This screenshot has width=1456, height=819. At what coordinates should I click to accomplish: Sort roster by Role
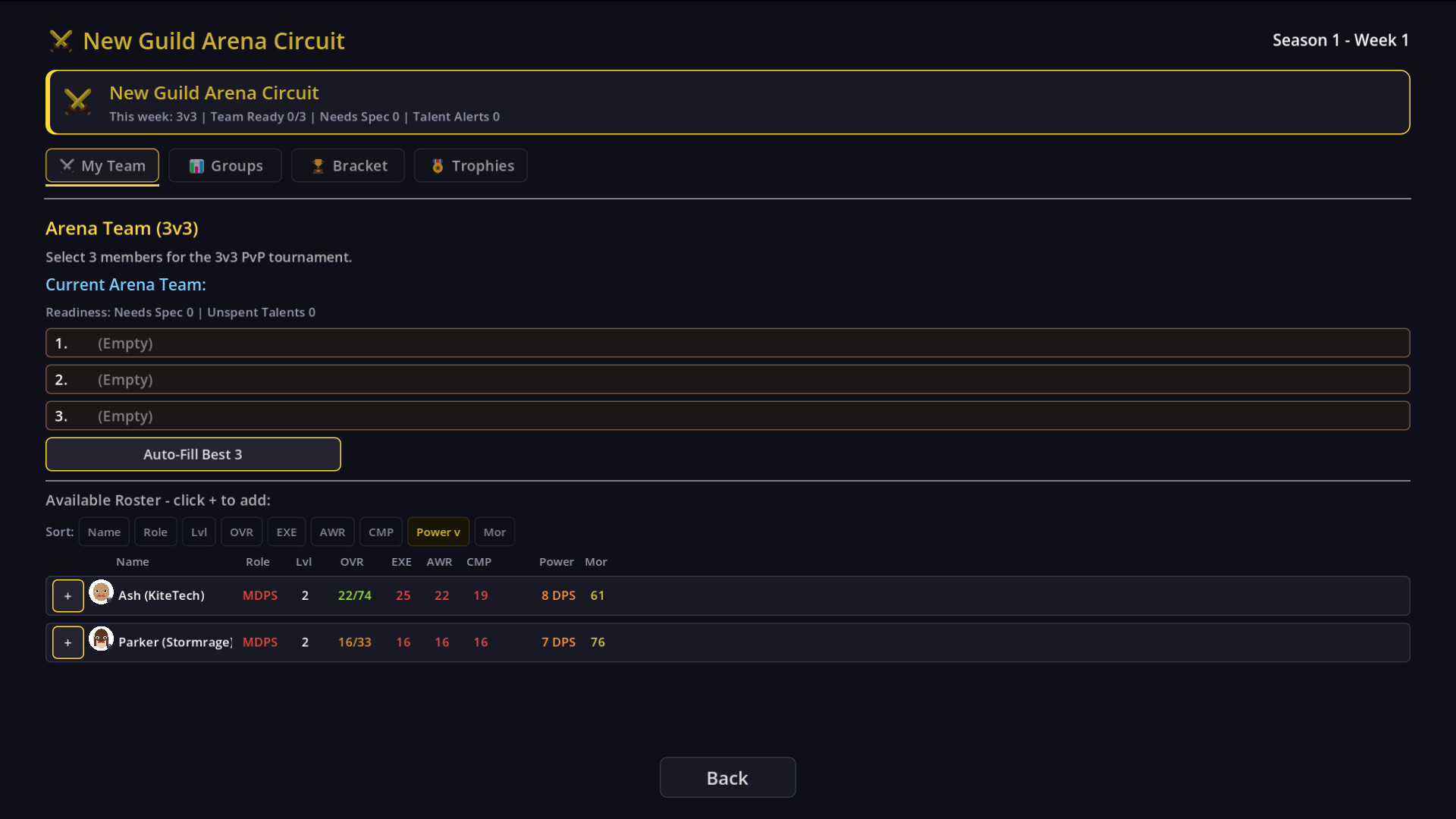click(x=155, y=532)
